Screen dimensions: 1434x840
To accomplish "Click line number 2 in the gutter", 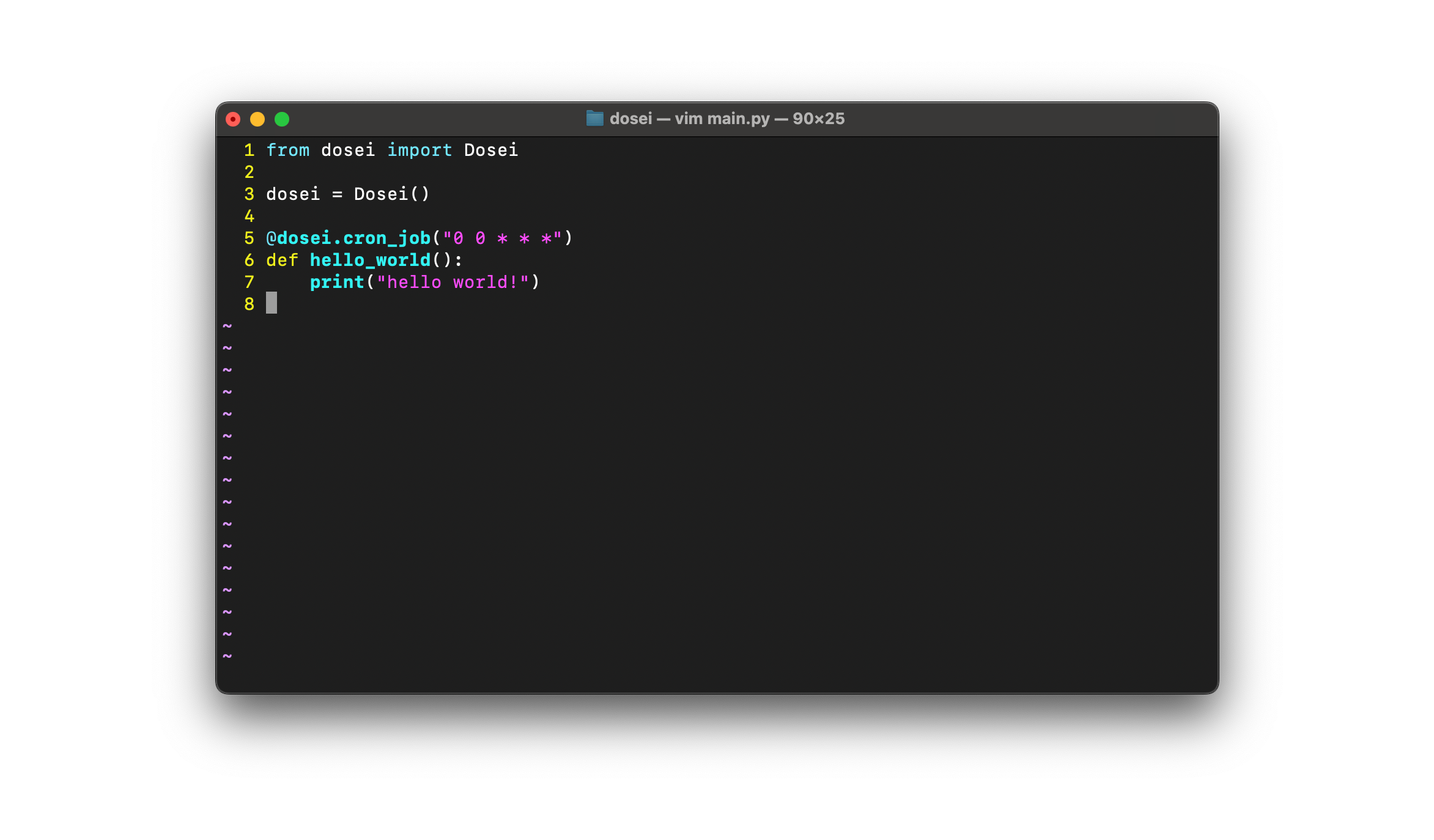I will [249, 172].
